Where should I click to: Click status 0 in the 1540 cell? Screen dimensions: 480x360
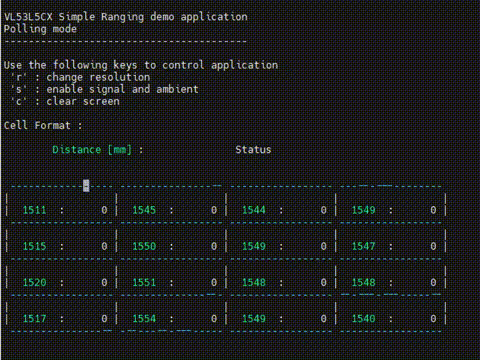(x=433, y=319)
